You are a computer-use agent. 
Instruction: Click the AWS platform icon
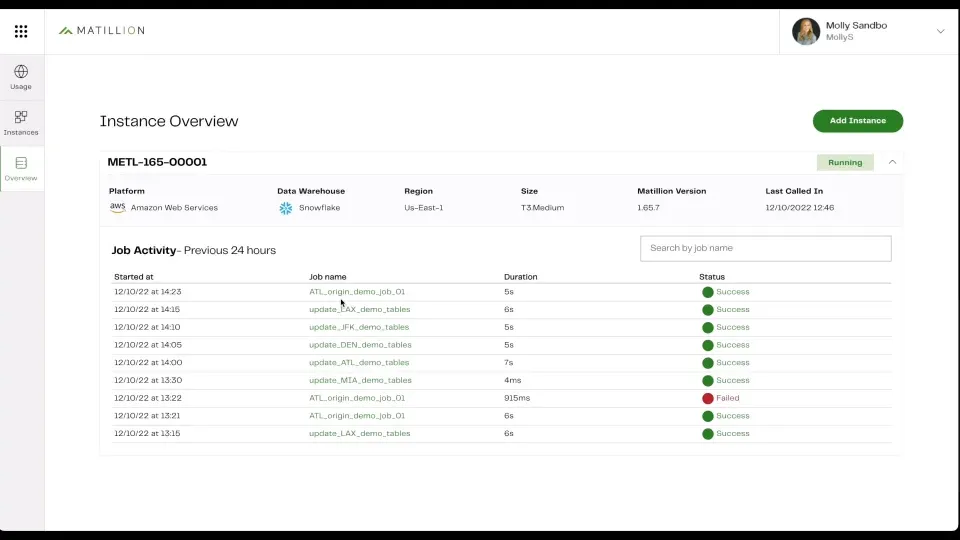point(118,208)
